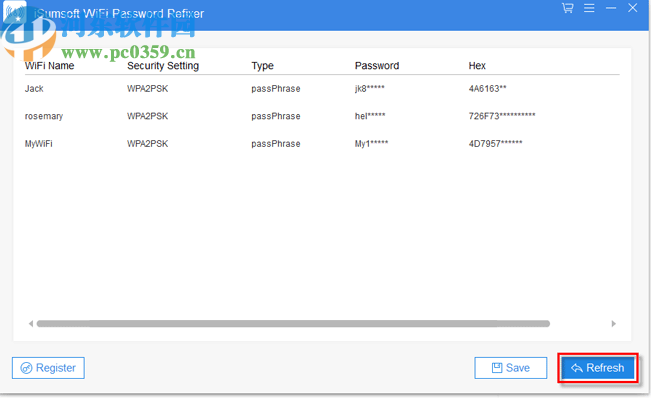The width and height of the screenshot is (651, 400).
Task: Click the horizontal scrollbar thumb
Action: pyautogui.click(x=293, y=324)
